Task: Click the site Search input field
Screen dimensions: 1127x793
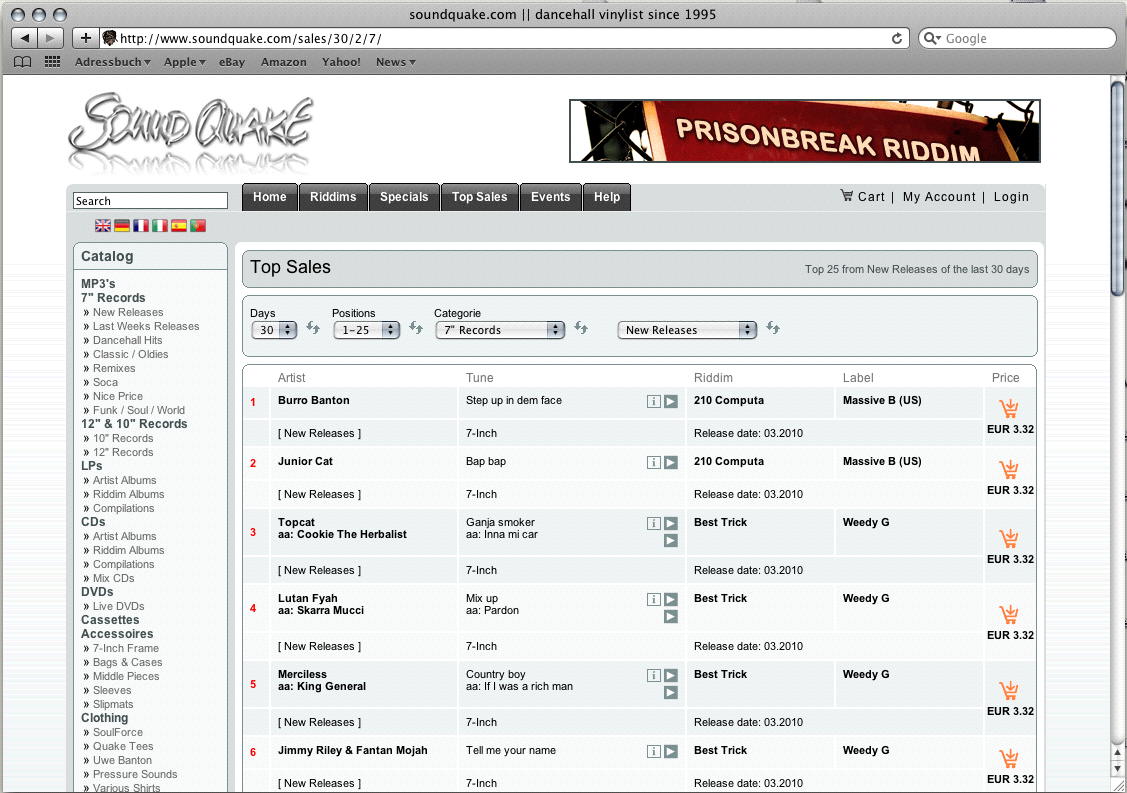Action: point(150,201)
